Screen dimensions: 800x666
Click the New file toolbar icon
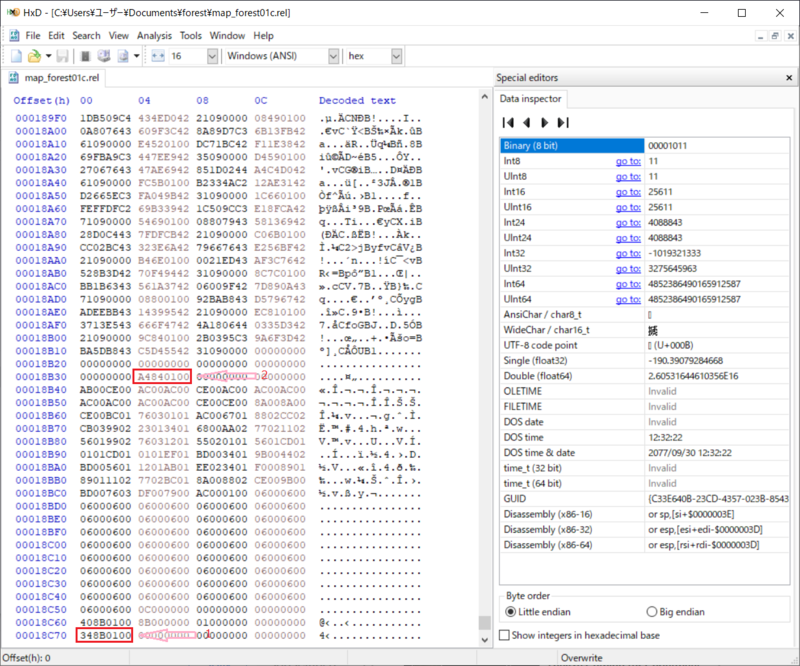pos(16,56)
